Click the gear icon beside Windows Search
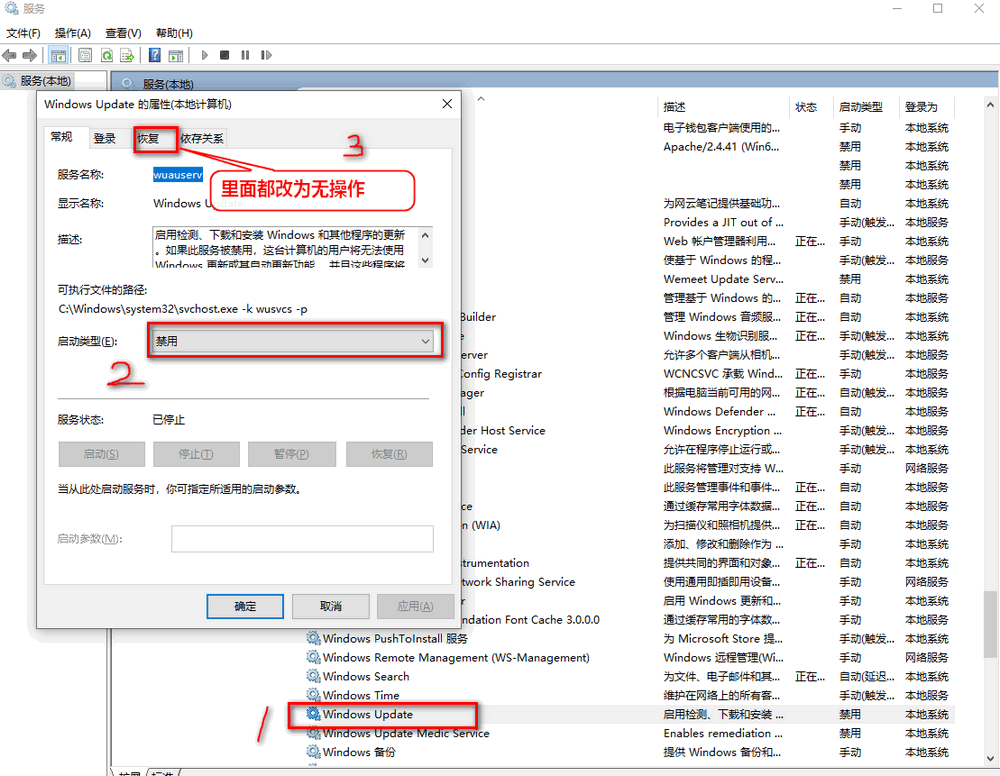This screenshot has width=1000, height=776. pyautogui.click(x=313, y=676)
